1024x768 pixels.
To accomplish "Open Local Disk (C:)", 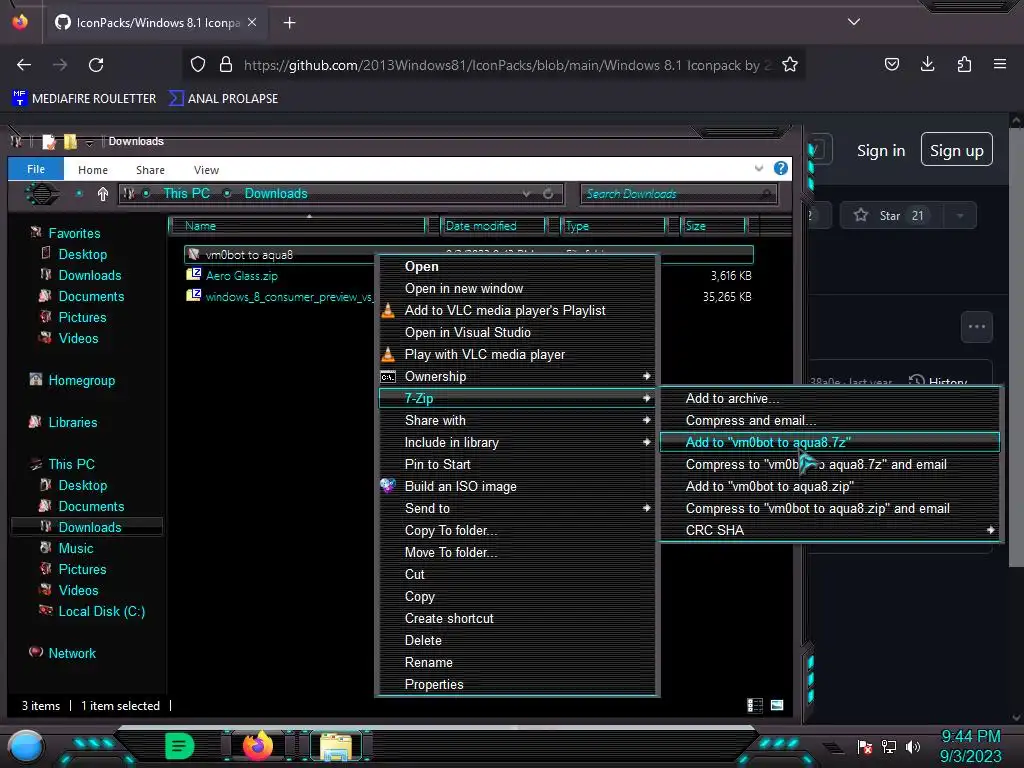I will point(101,611).
